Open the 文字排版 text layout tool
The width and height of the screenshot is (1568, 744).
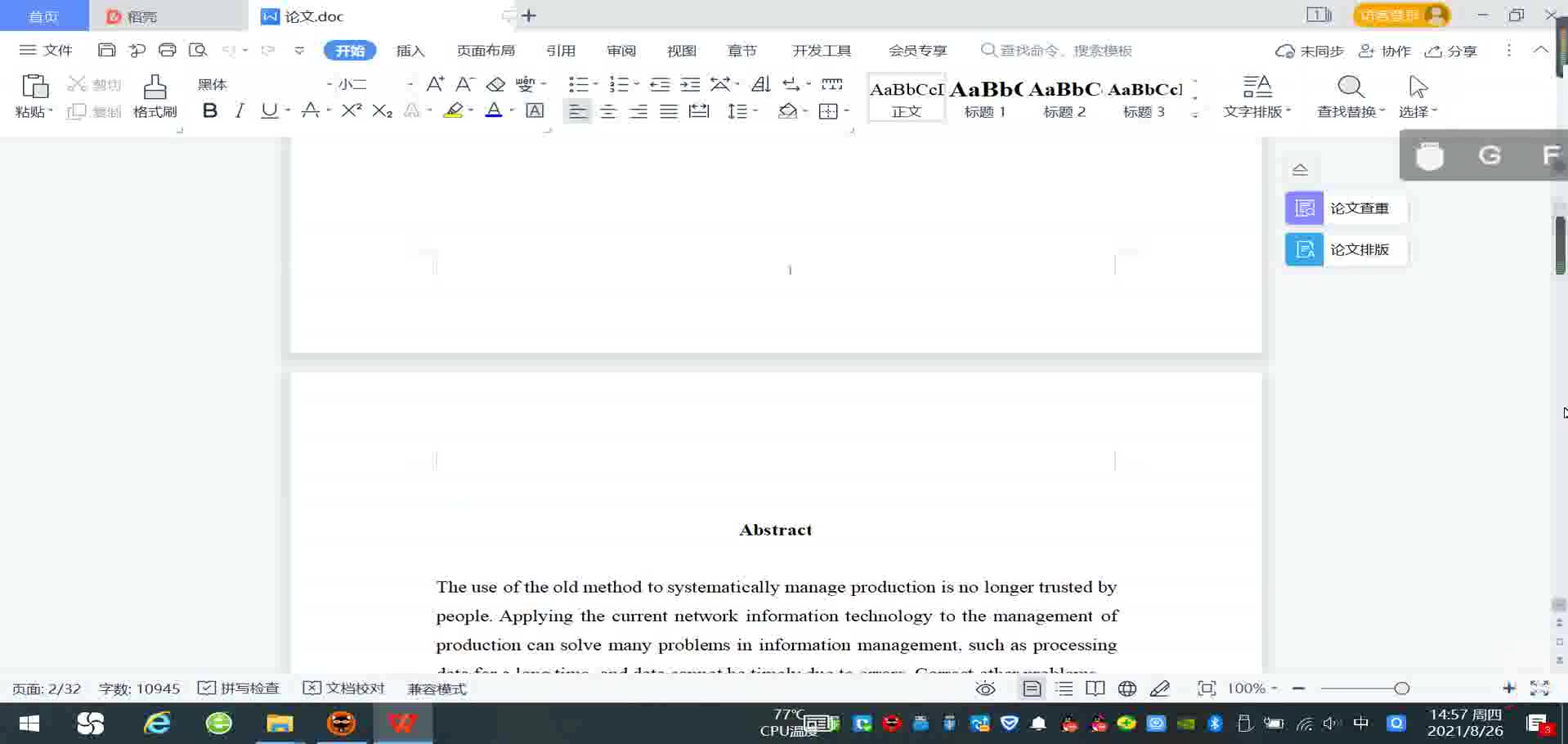[1257, 96]
